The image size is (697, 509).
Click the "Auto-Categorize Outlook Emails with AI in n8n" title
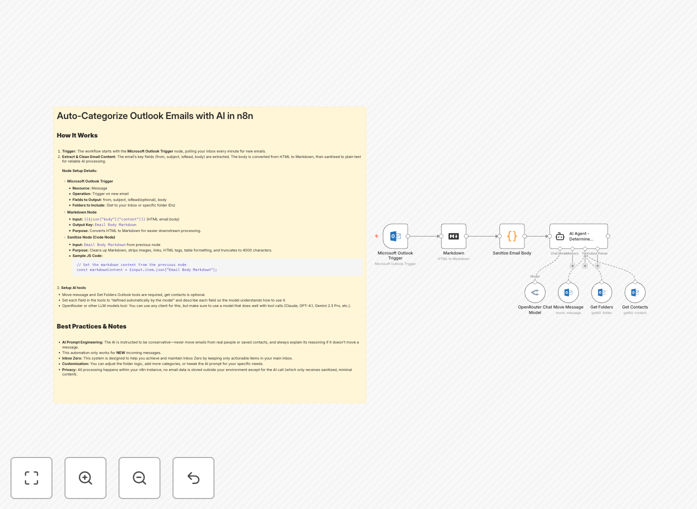click(x=155, y=116)
